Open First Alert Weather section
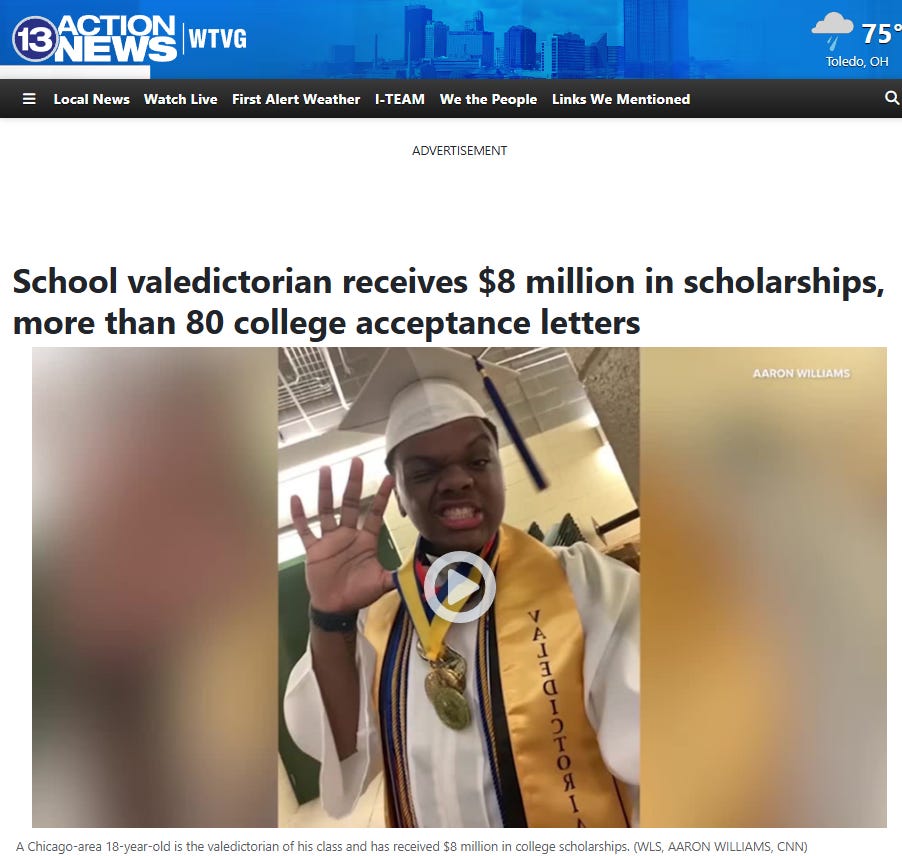 coord(296,99)
